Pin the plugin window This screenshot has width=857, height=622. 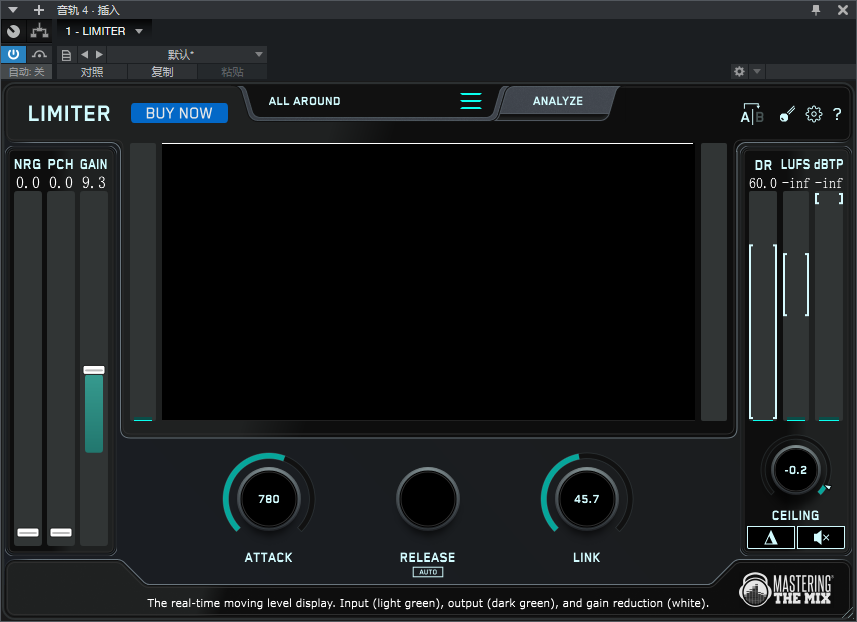tap(815, 10)
